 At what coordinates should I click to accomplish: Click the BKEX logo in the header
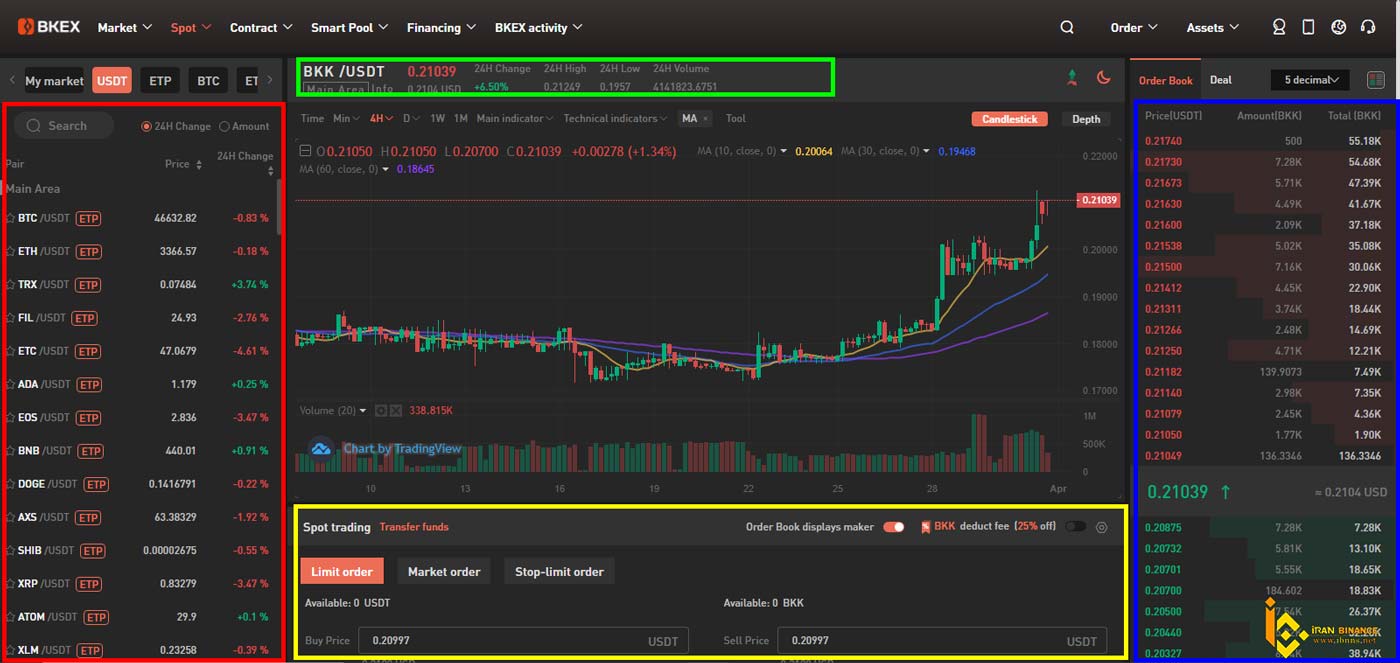[x=48, y=27]
